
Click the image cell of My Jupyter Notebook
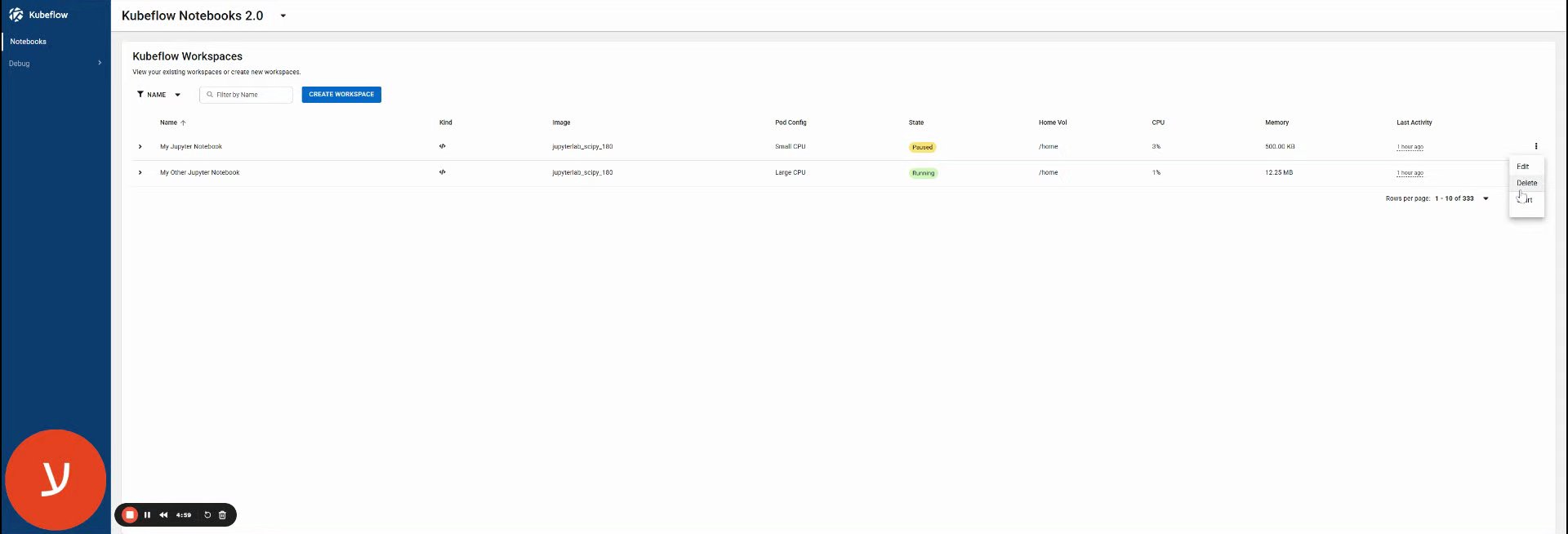582,147
